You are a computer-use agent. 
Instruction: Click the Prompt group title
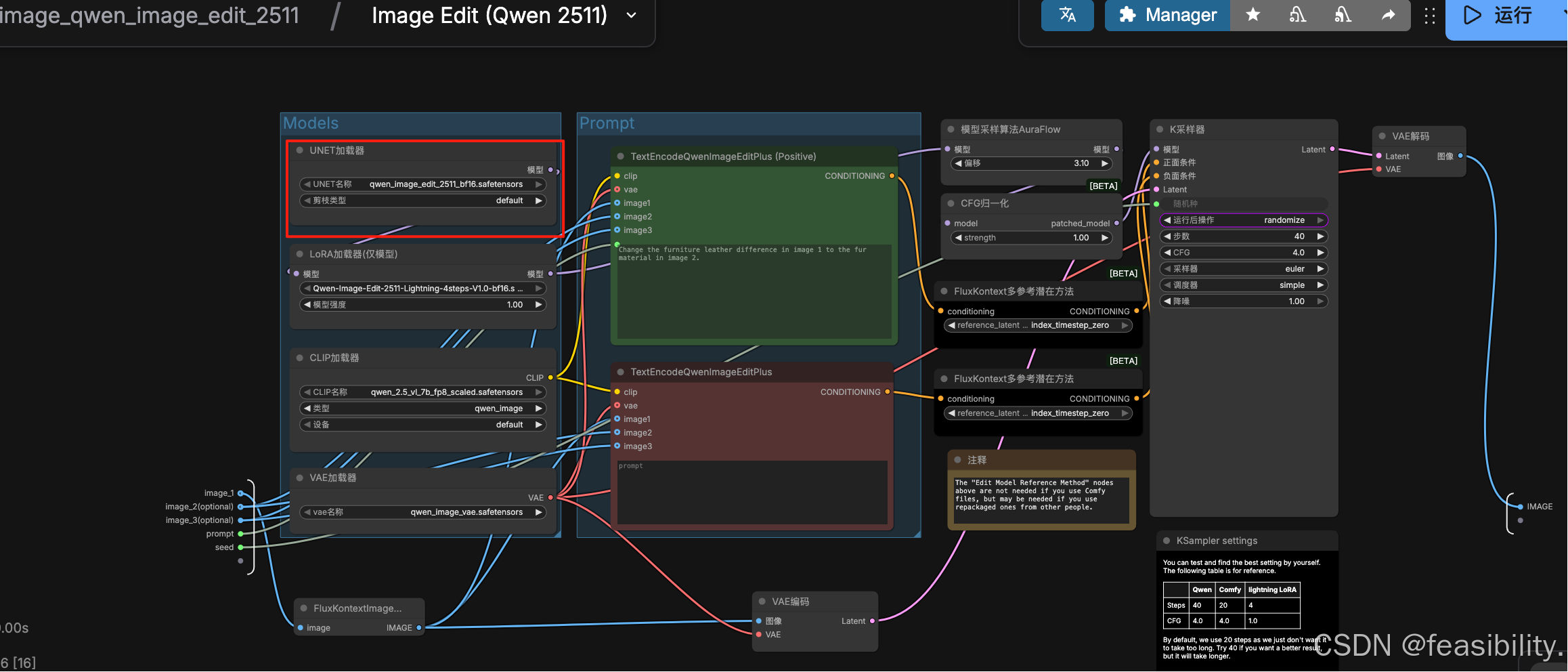(x=607, y=123)
